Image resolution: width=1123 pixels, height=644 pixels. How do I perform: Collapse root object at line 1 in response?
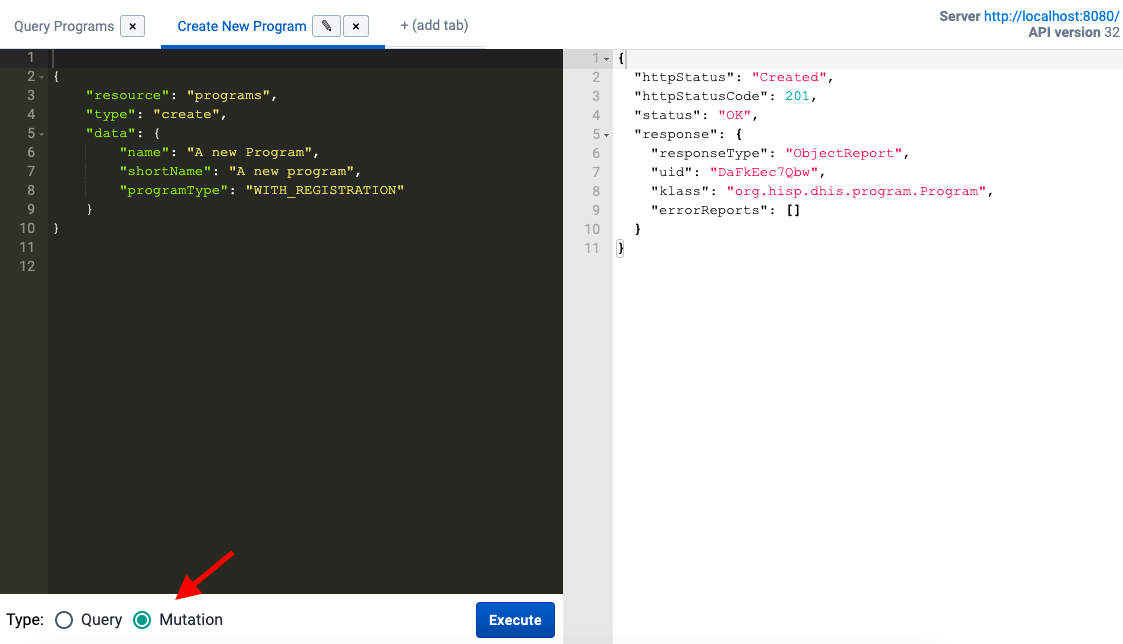click(606, 59)
